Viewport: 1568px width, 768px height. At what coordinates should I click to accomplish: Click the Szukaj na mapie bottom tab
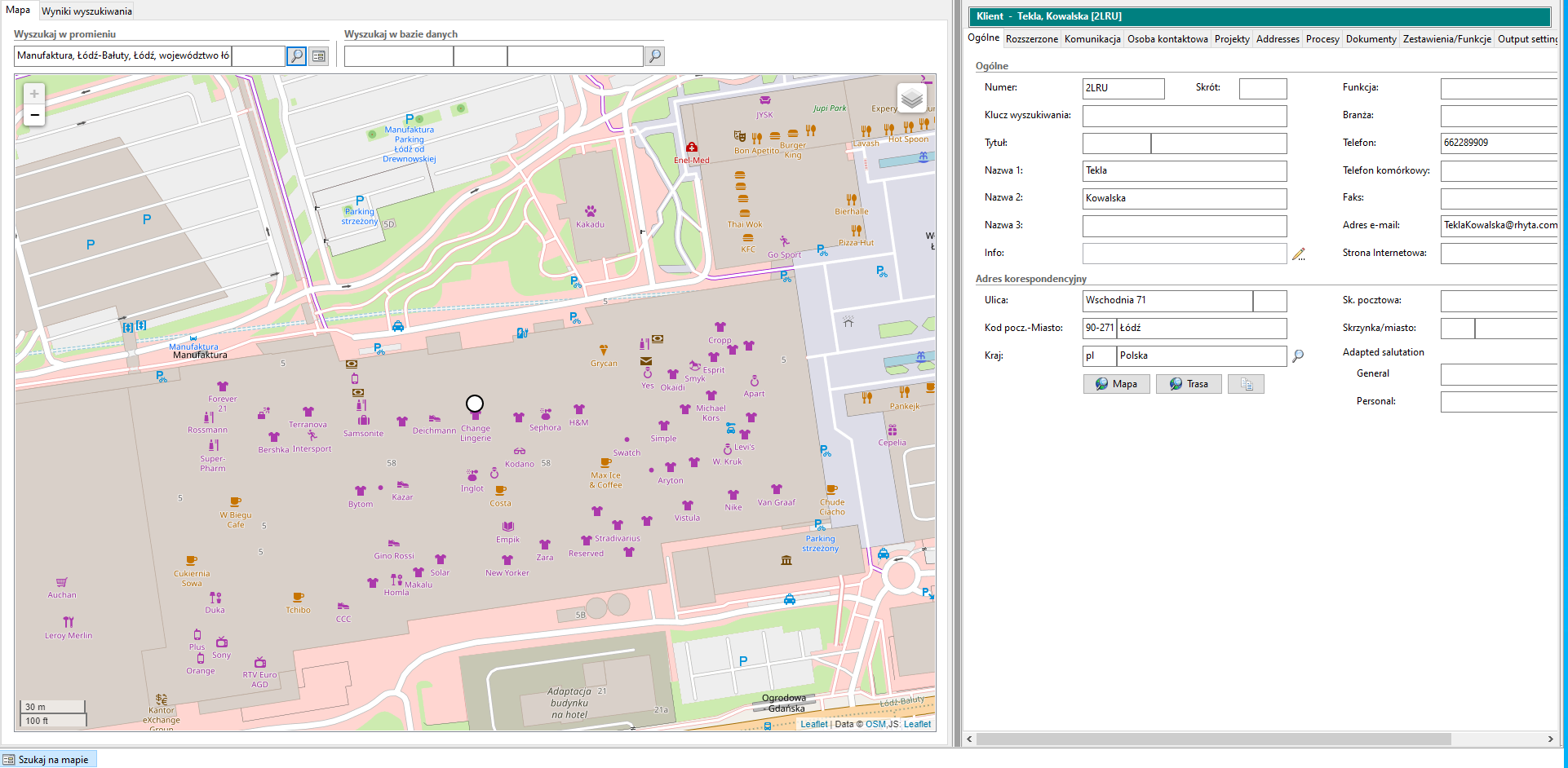(x=49, y=760)
